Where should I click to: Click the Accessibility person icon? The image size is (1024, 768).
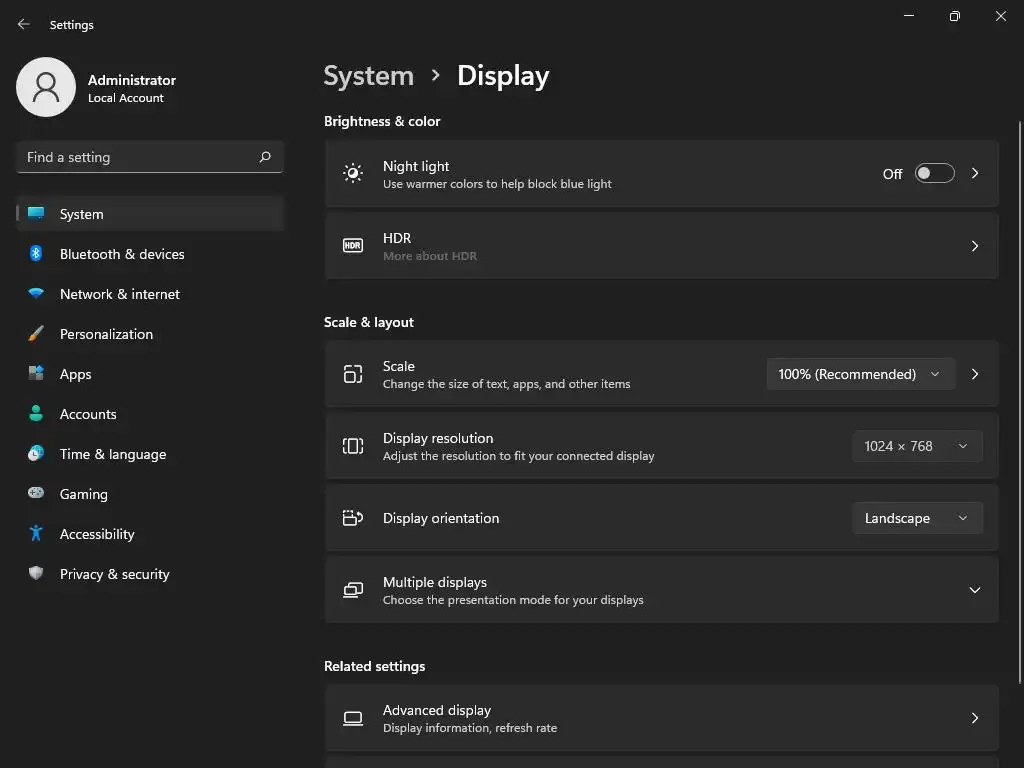pos(36,534)
